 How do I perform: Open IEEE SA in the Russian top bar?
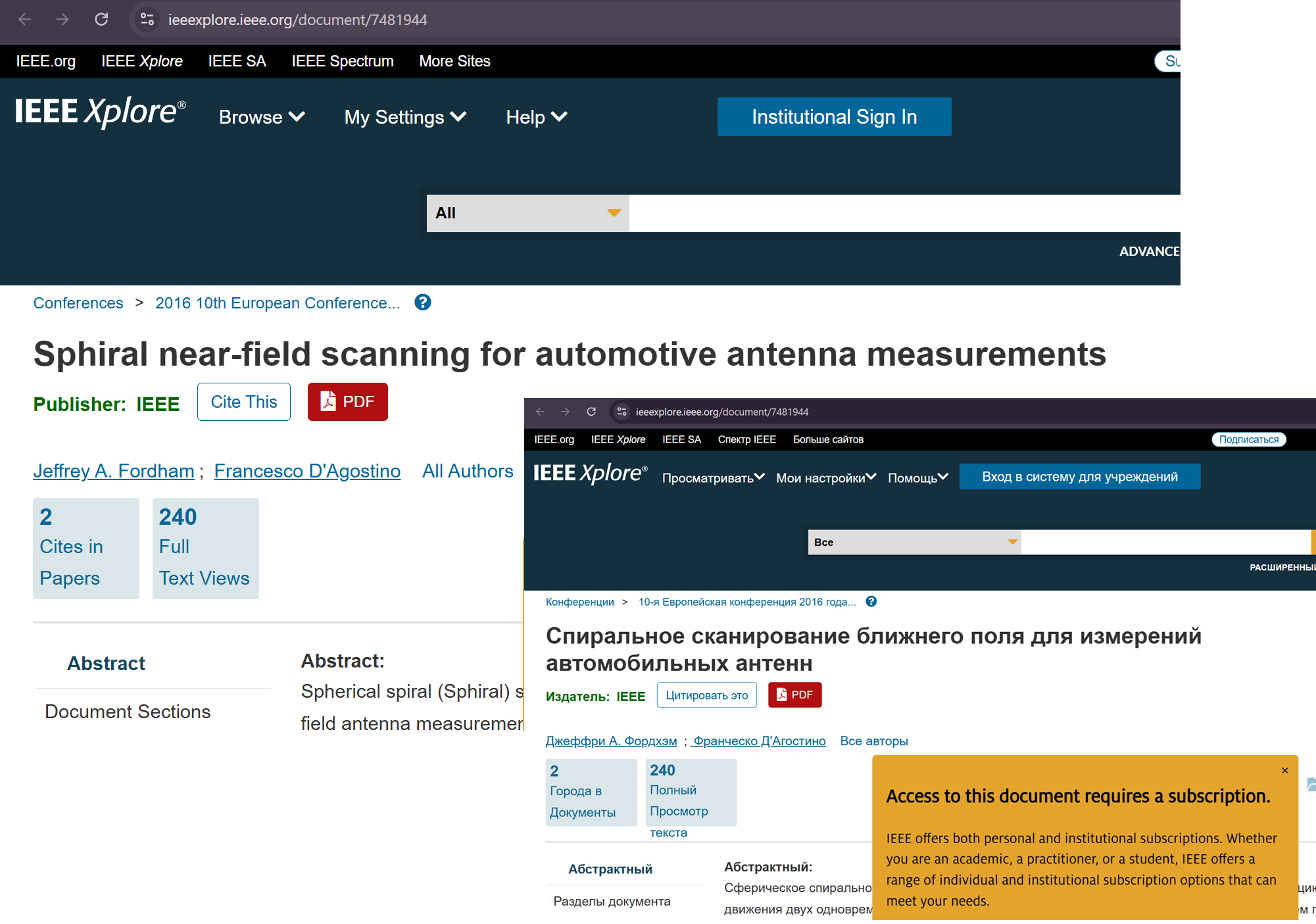point(682,439)
